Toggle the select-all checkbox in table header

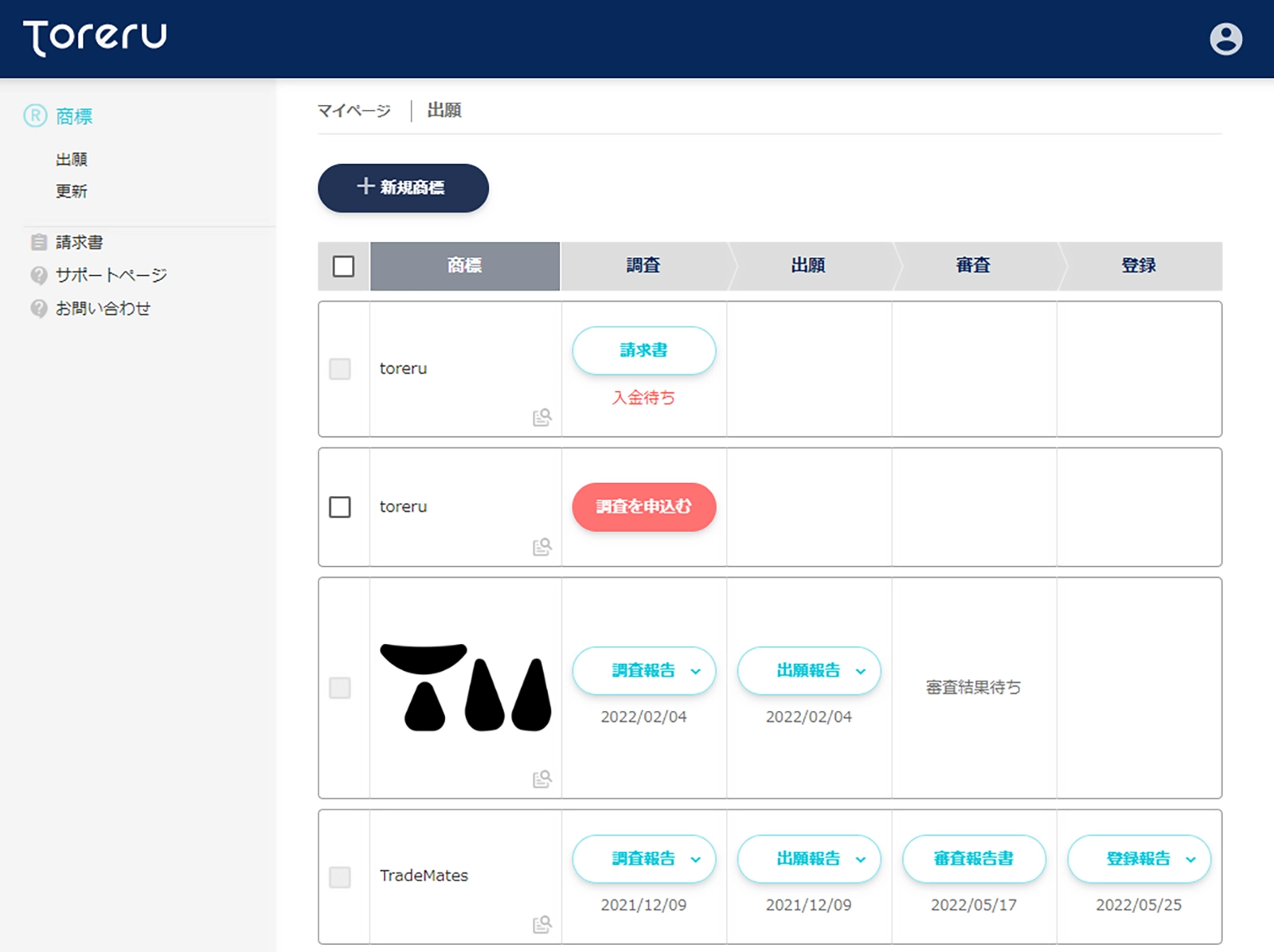tap(343, 266)
